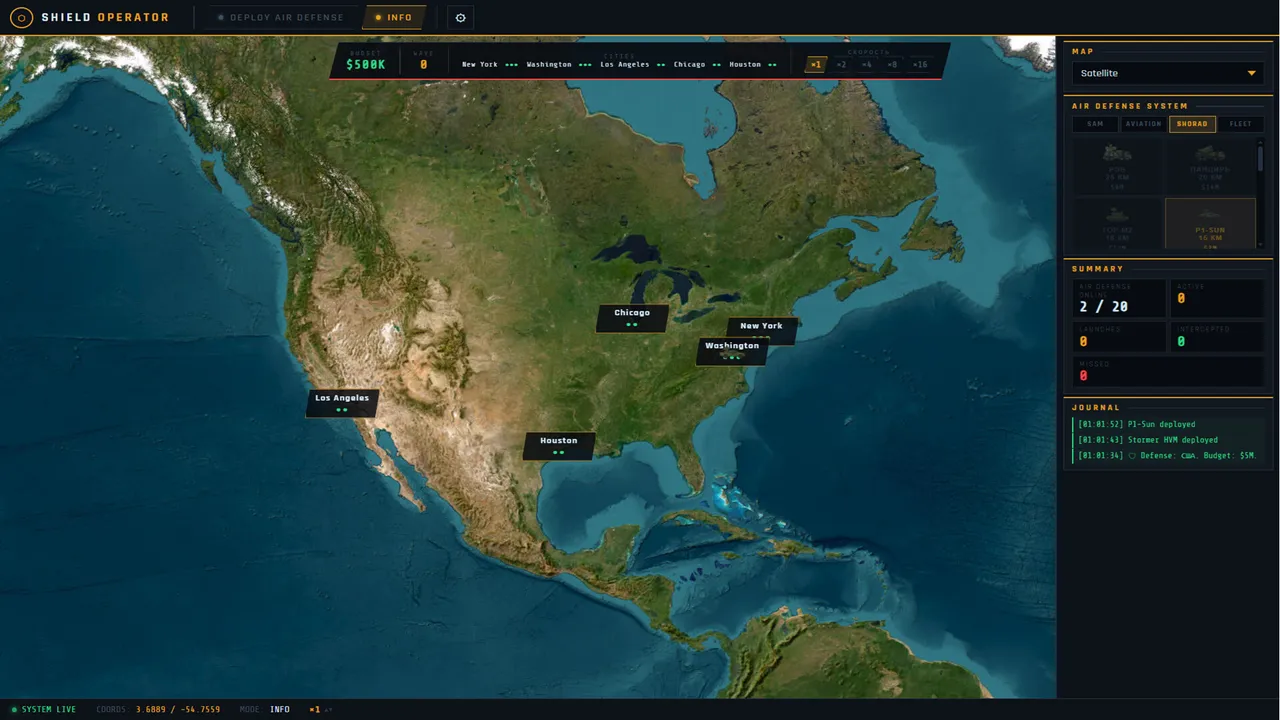This screenshot has height=720, width=1280.
Task: Switch to the SAM tab
Action: coord(1095,124)
